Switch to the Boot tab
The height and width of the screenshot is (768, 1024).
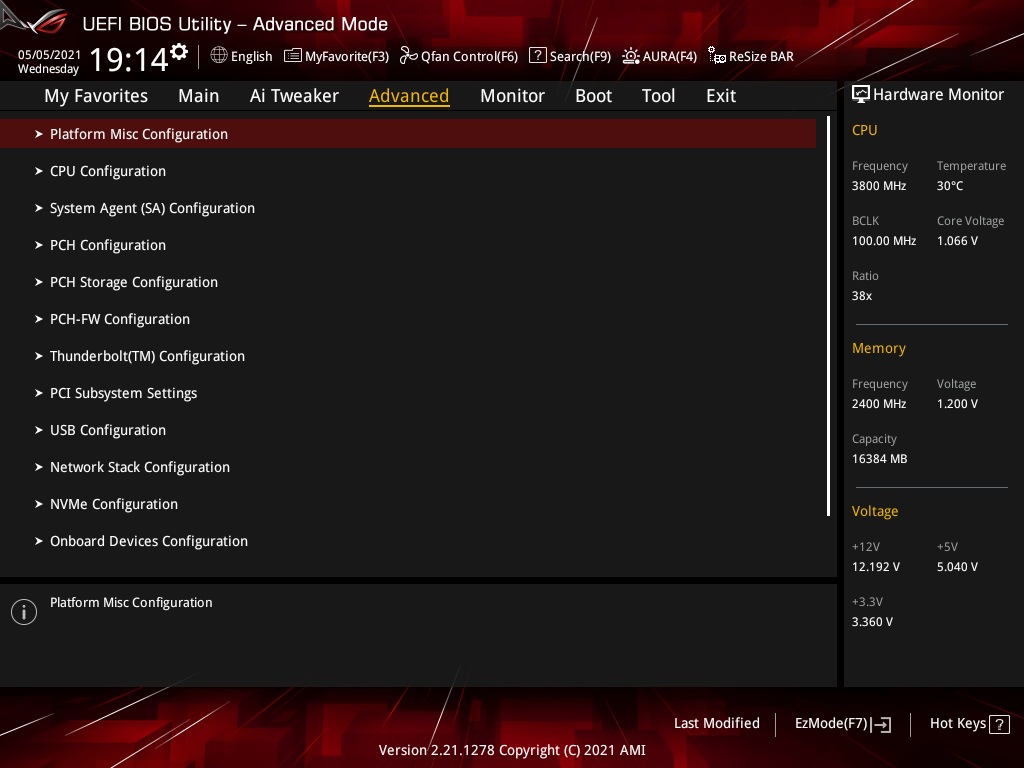click(x=593, y=96)
